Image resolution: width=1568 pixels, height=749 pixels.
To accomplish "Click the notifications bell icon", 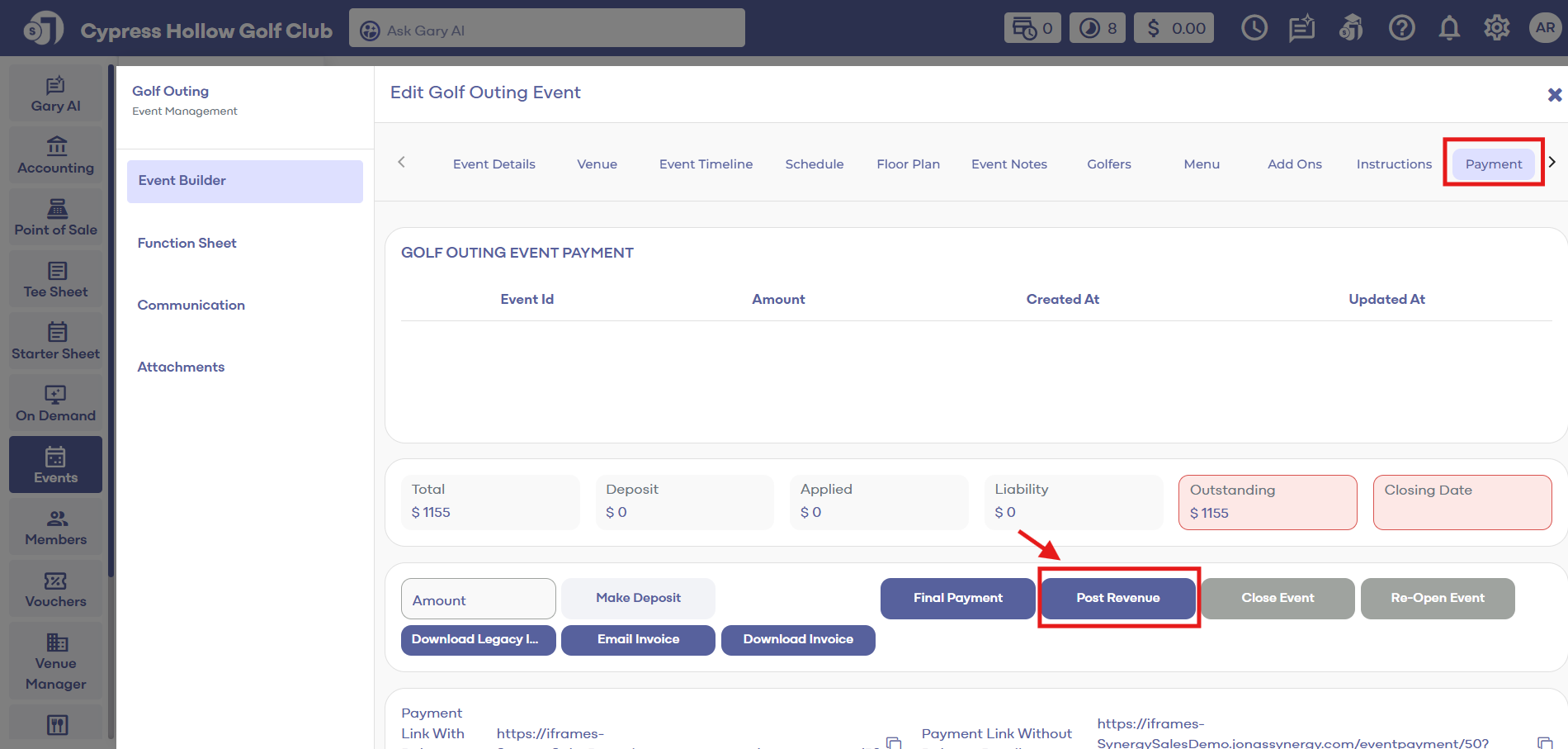I will pos(1449,28).
